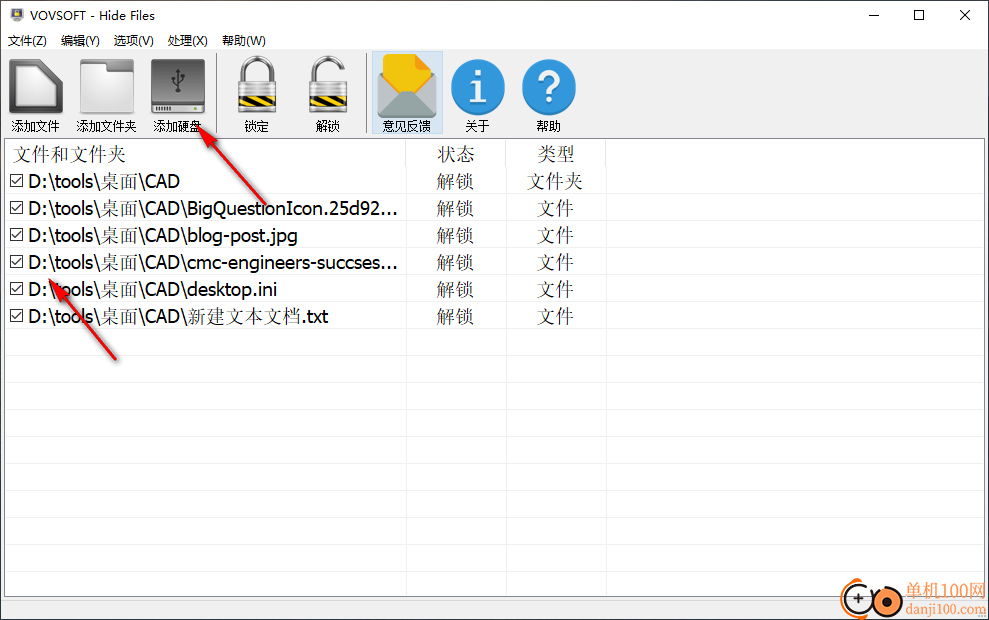
Task: Select the D:\tools\桌面\CAD folder path text
Action: [x=104, y=182]
